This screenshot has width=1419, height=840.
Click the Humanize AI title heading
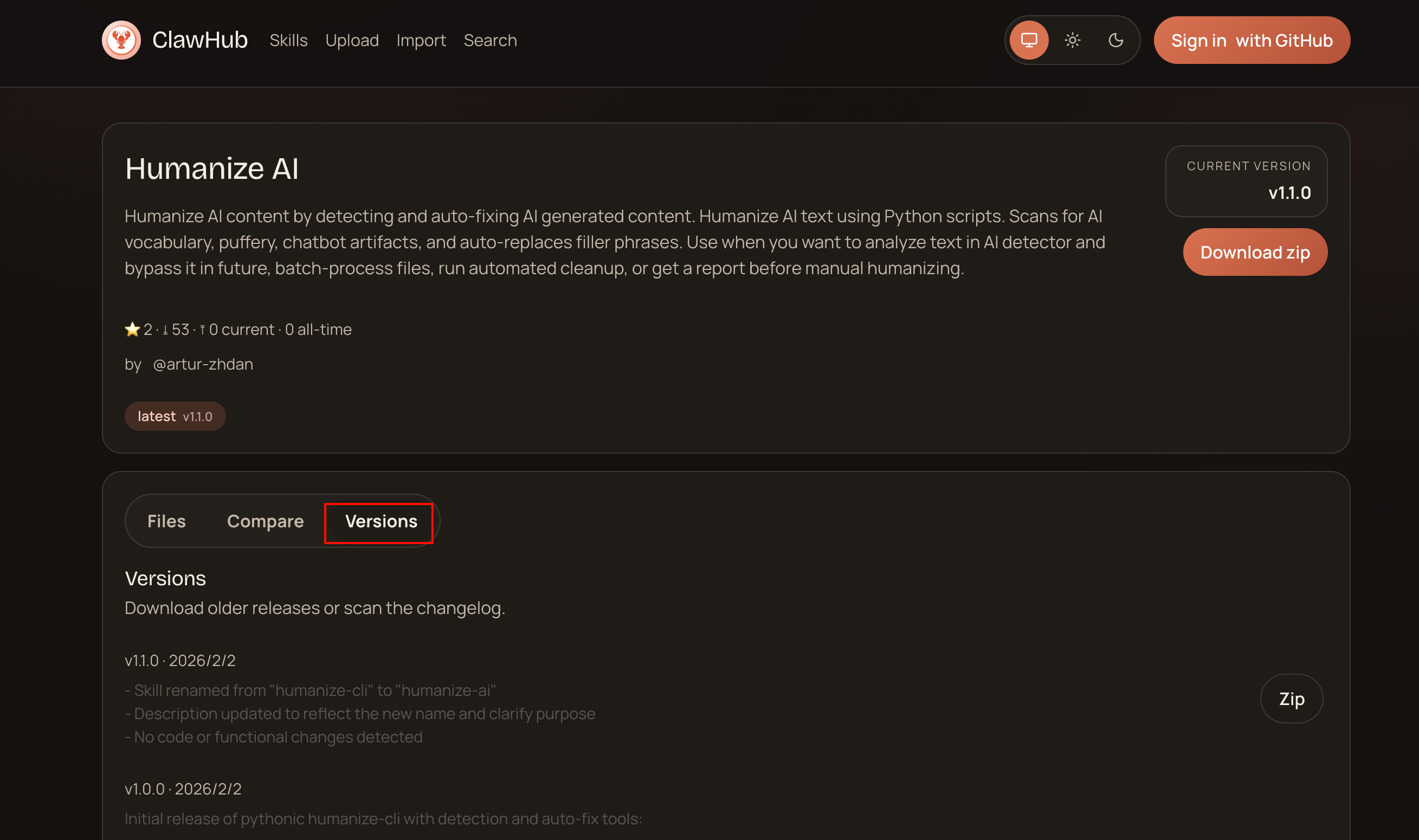pos(212,169)
